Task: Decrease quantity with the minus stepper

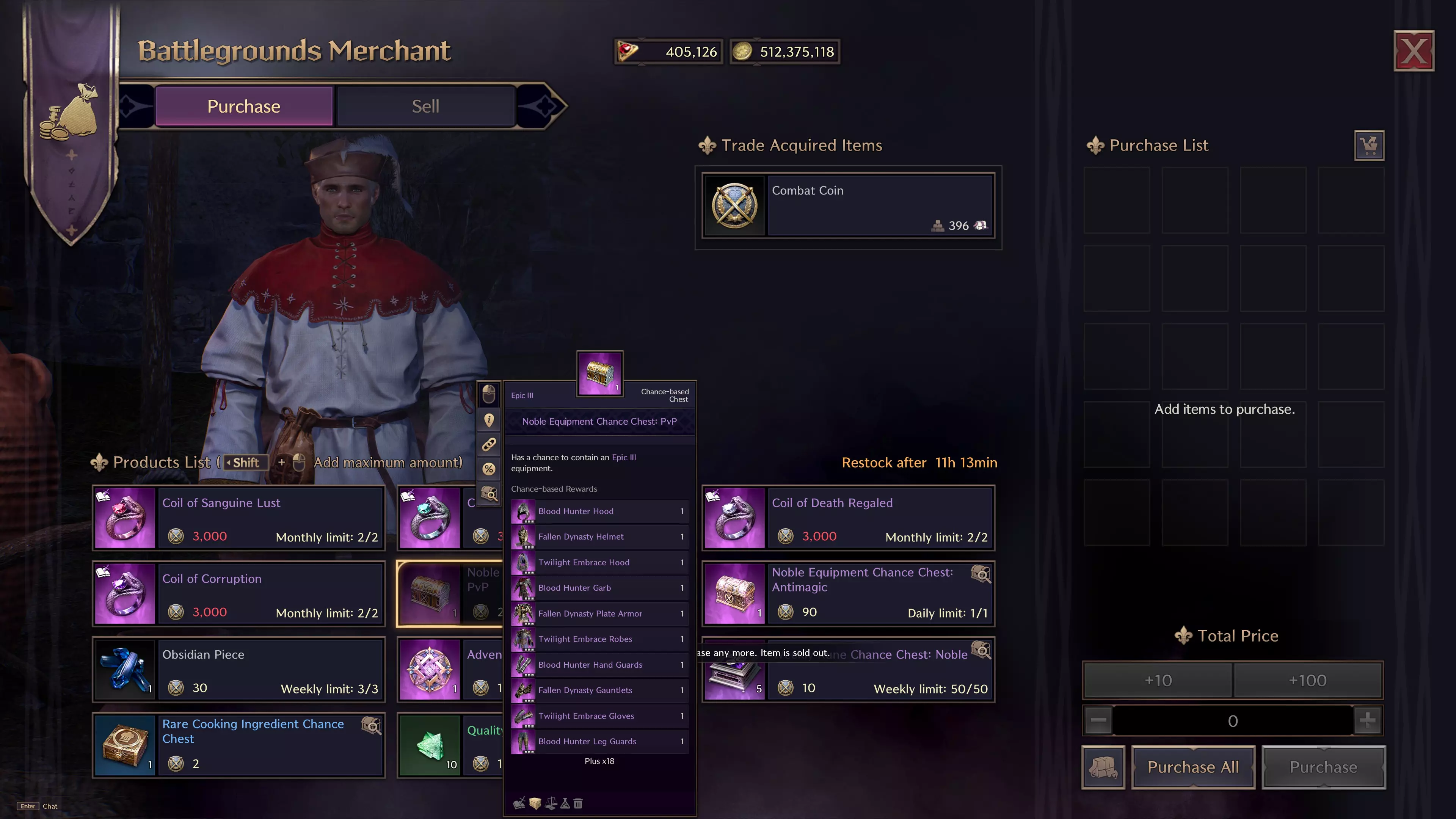Action: coord(1098,721)
